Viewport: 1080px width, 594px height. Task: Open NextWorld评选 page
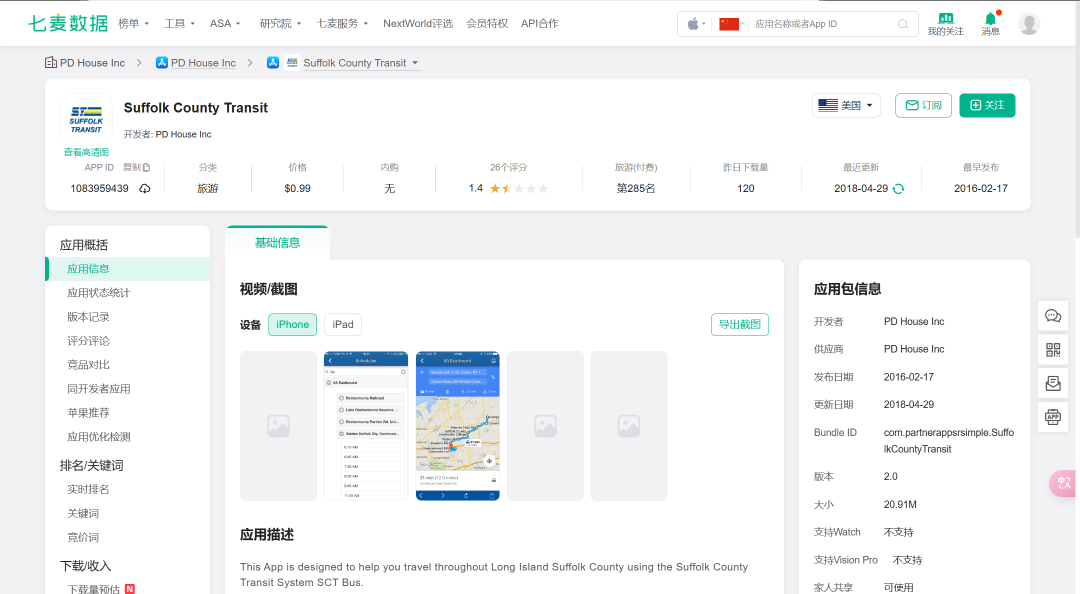418,23
